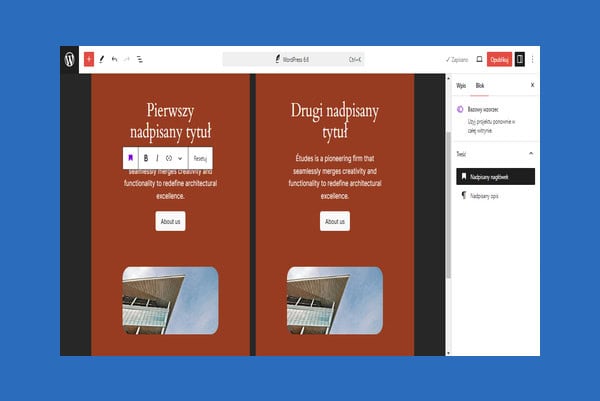Select the building image in left column
This screenshot has width=600, height=401.
coord(170,301)
